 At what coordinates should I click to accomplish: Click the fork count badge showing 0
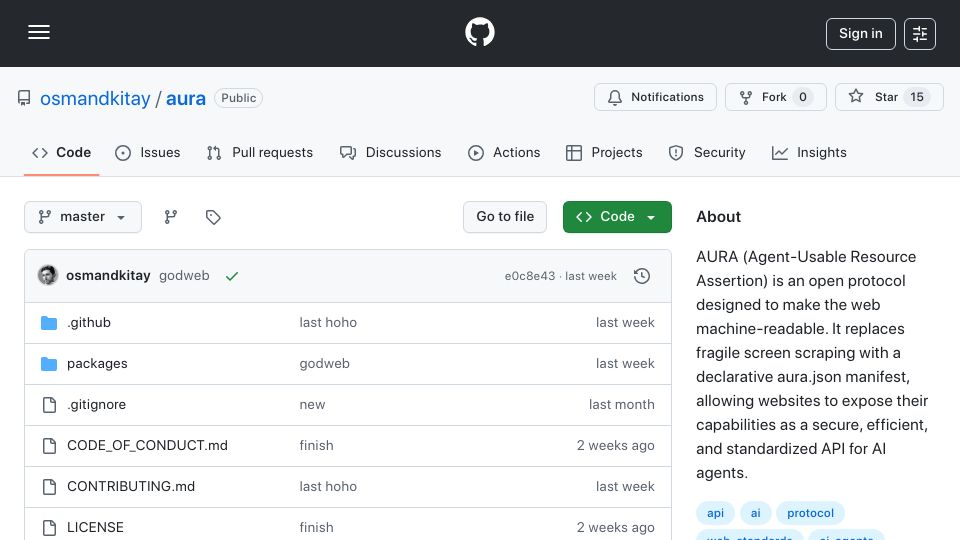click(x=803, y=97)
